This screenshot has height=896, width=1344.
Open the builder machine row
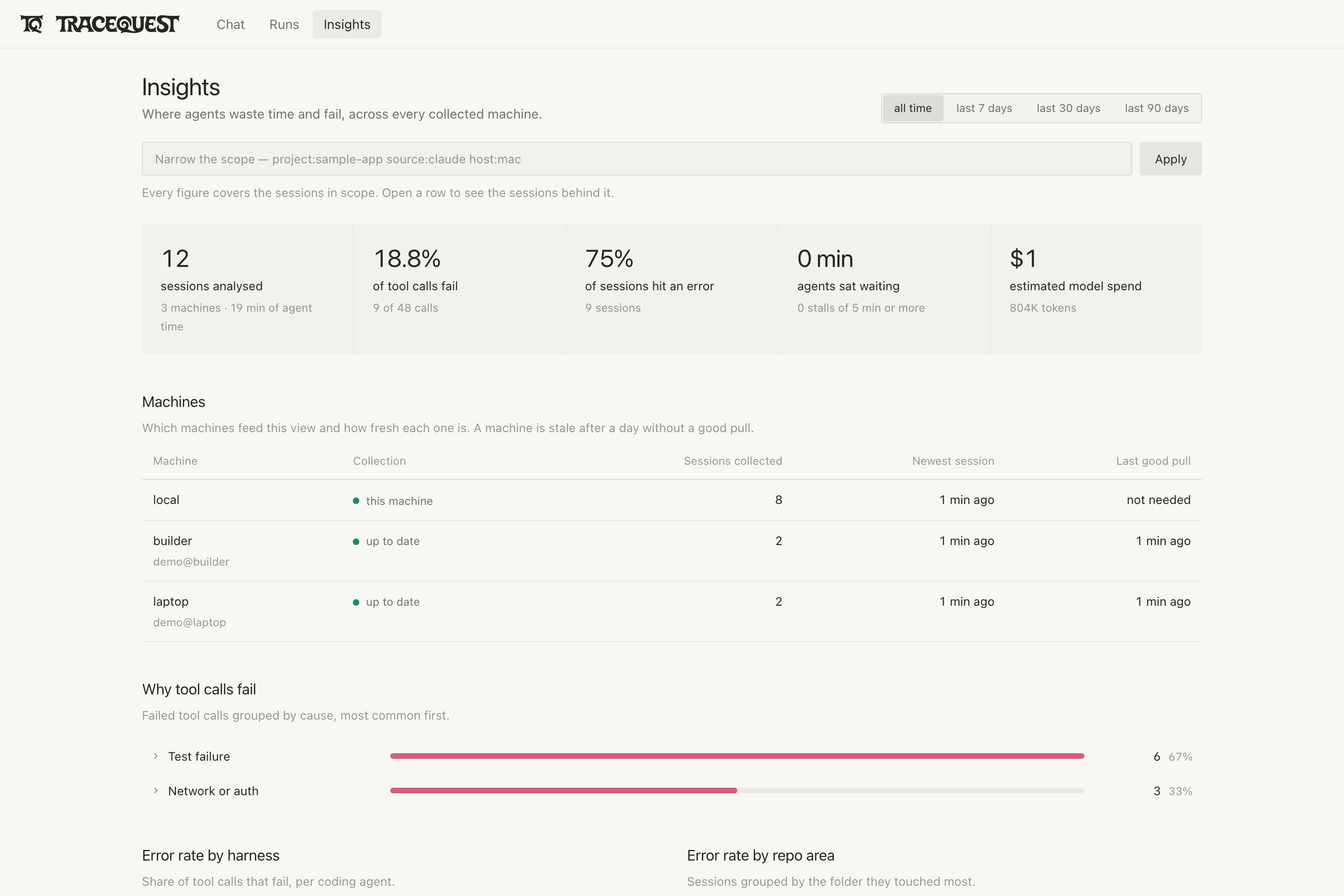point(672,551)
